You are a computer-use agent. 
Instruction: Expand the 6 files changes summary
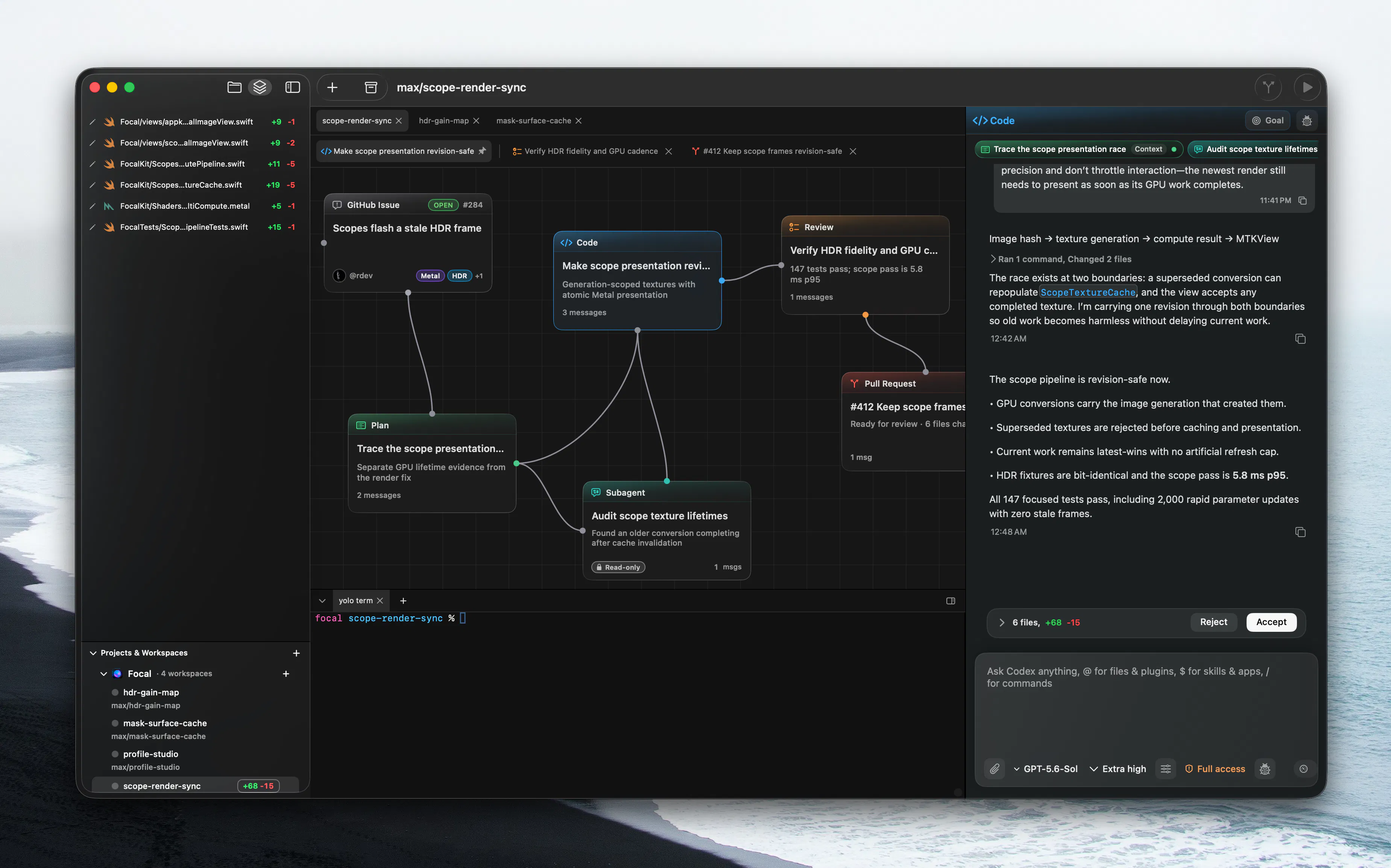[x=1002, y=622]
